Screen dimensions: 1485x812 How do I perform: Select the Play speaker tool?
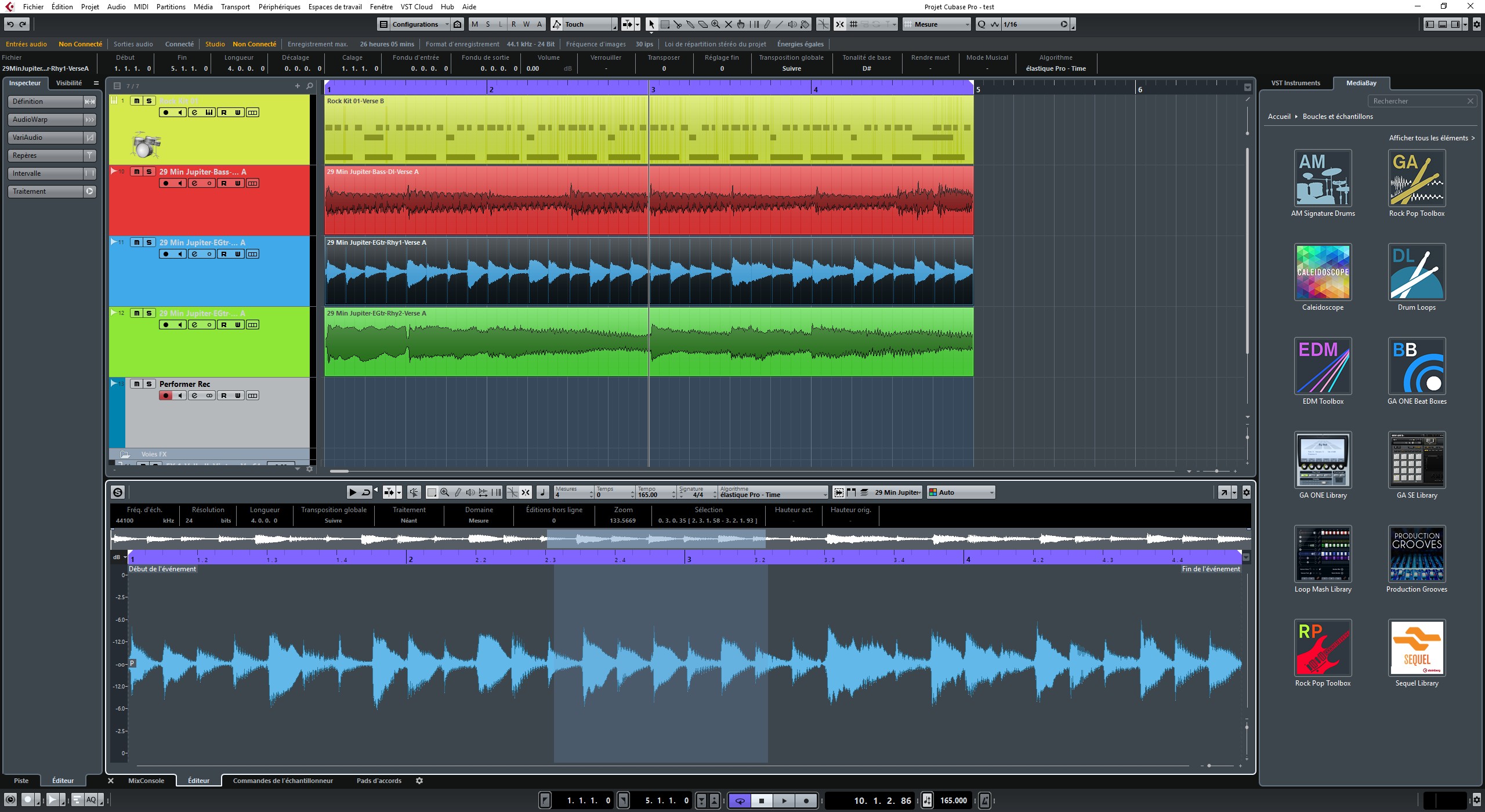coord(792,24)
